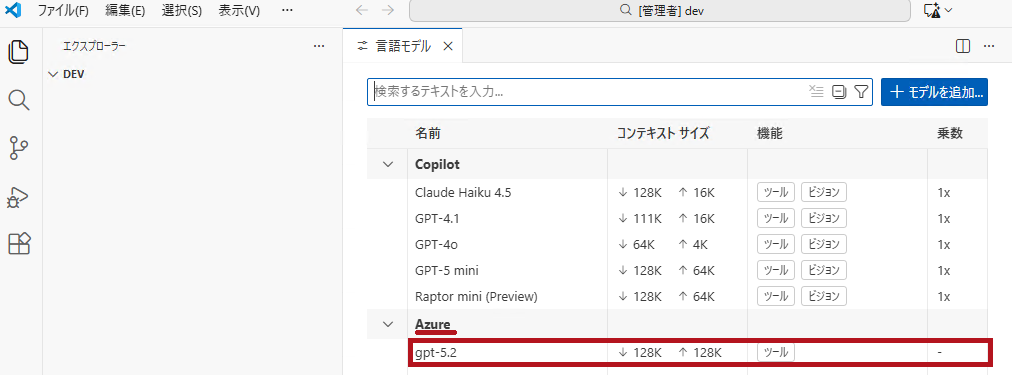
Task: Clear the search input icon
Action: (817, 92)
